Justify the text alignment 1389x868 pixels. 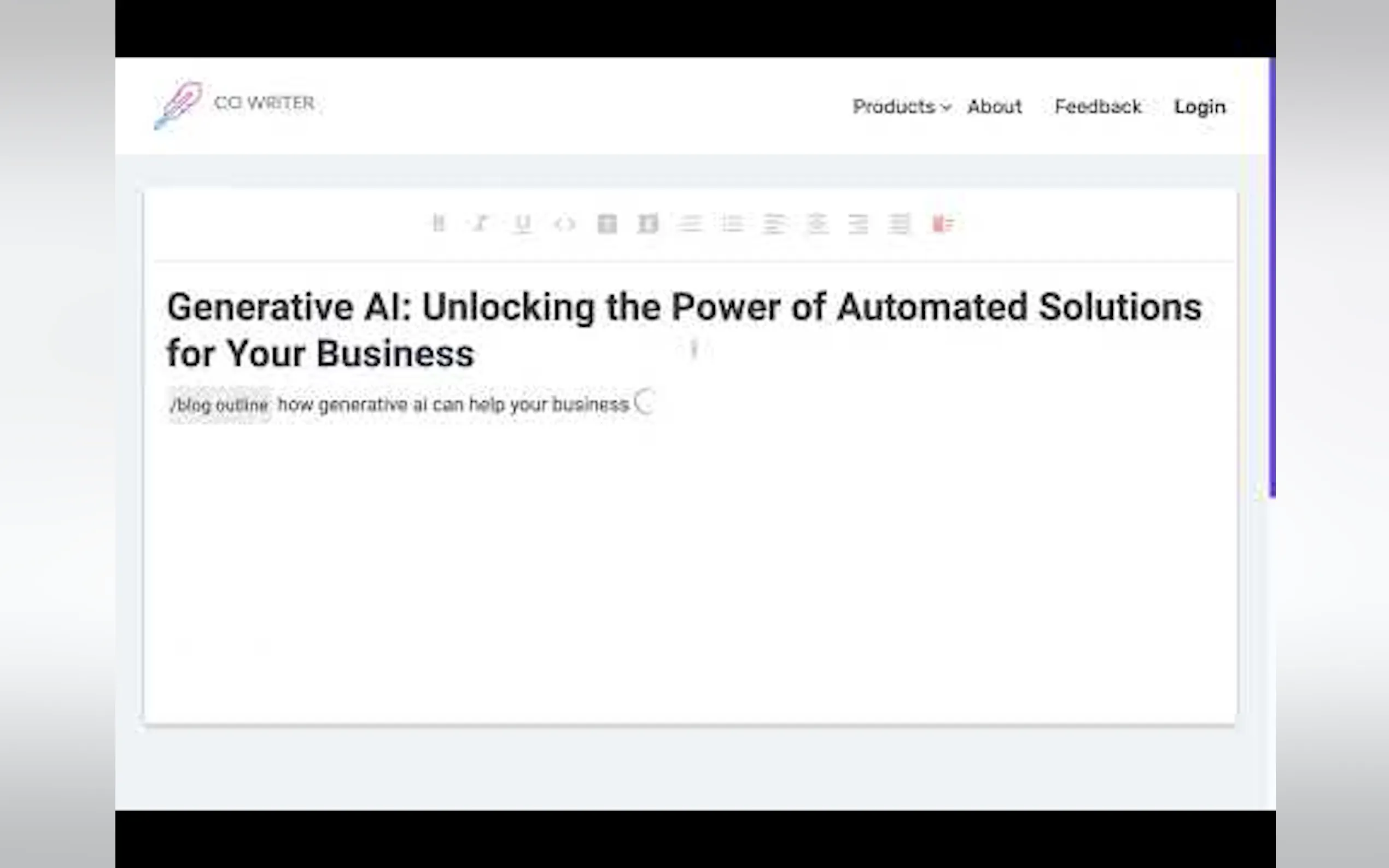pyautogui.click(x=900, y=224)
